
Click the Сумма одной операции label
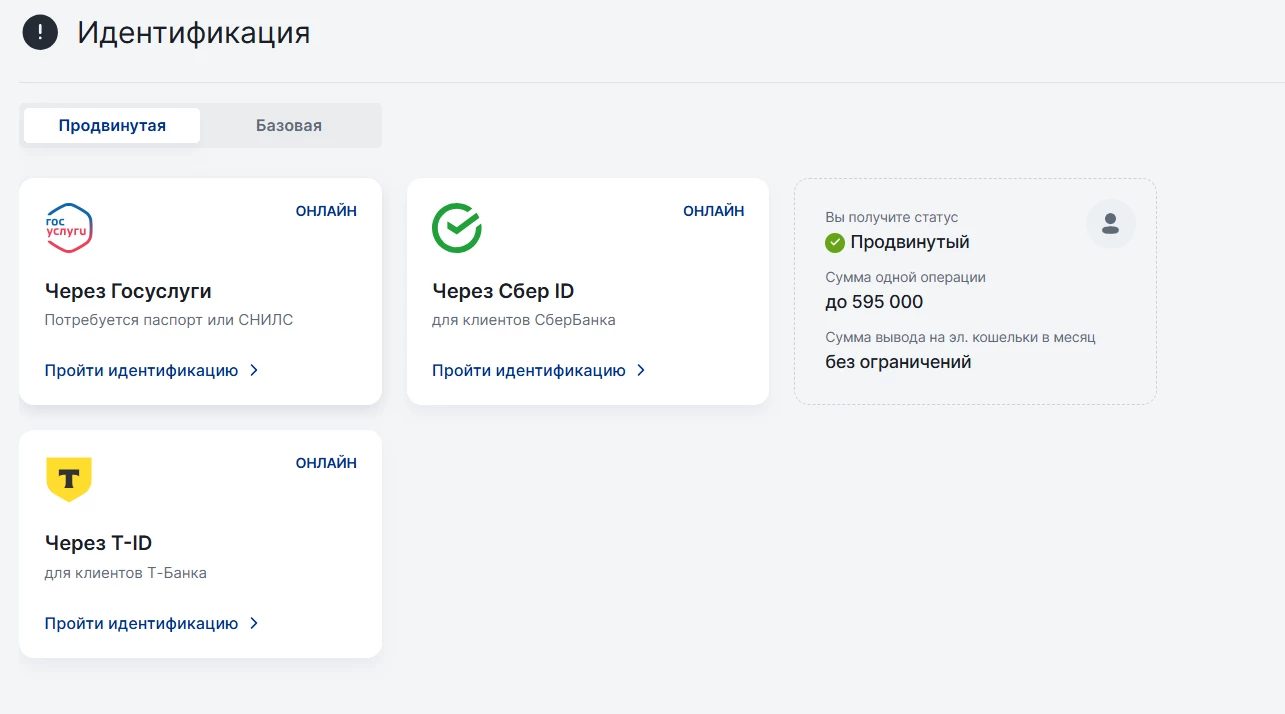point(906,277)
